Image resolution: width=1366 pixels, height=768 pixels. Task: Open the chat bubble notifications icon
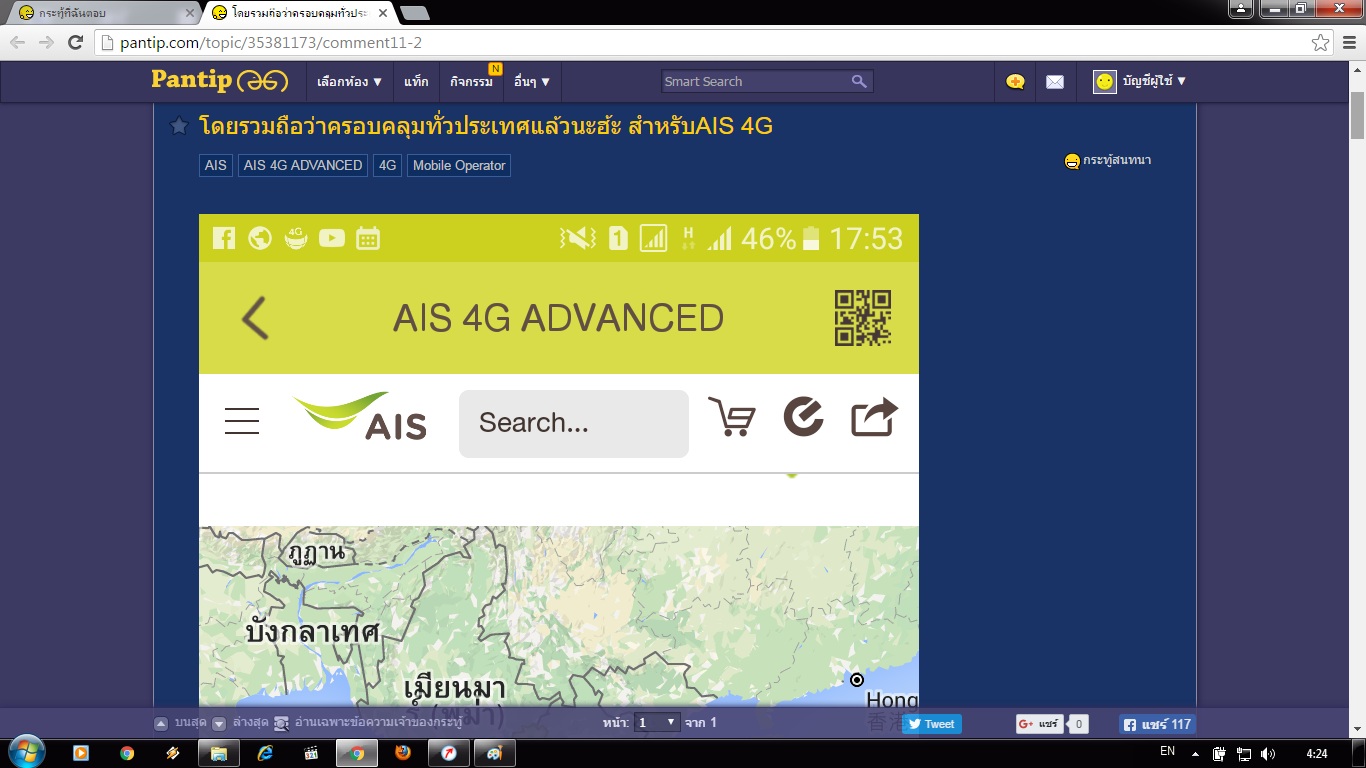point(1015,82)
